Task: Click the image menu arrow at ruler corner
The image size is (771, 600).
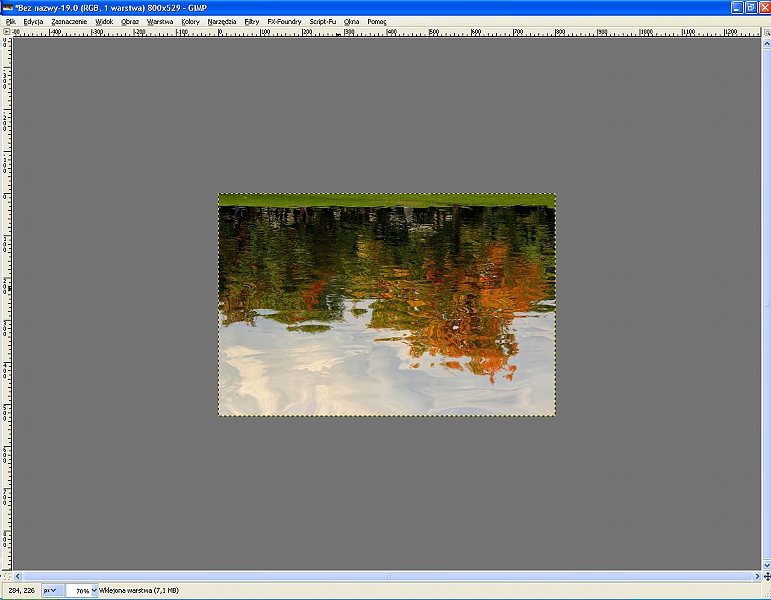Action: click(6, 31)
